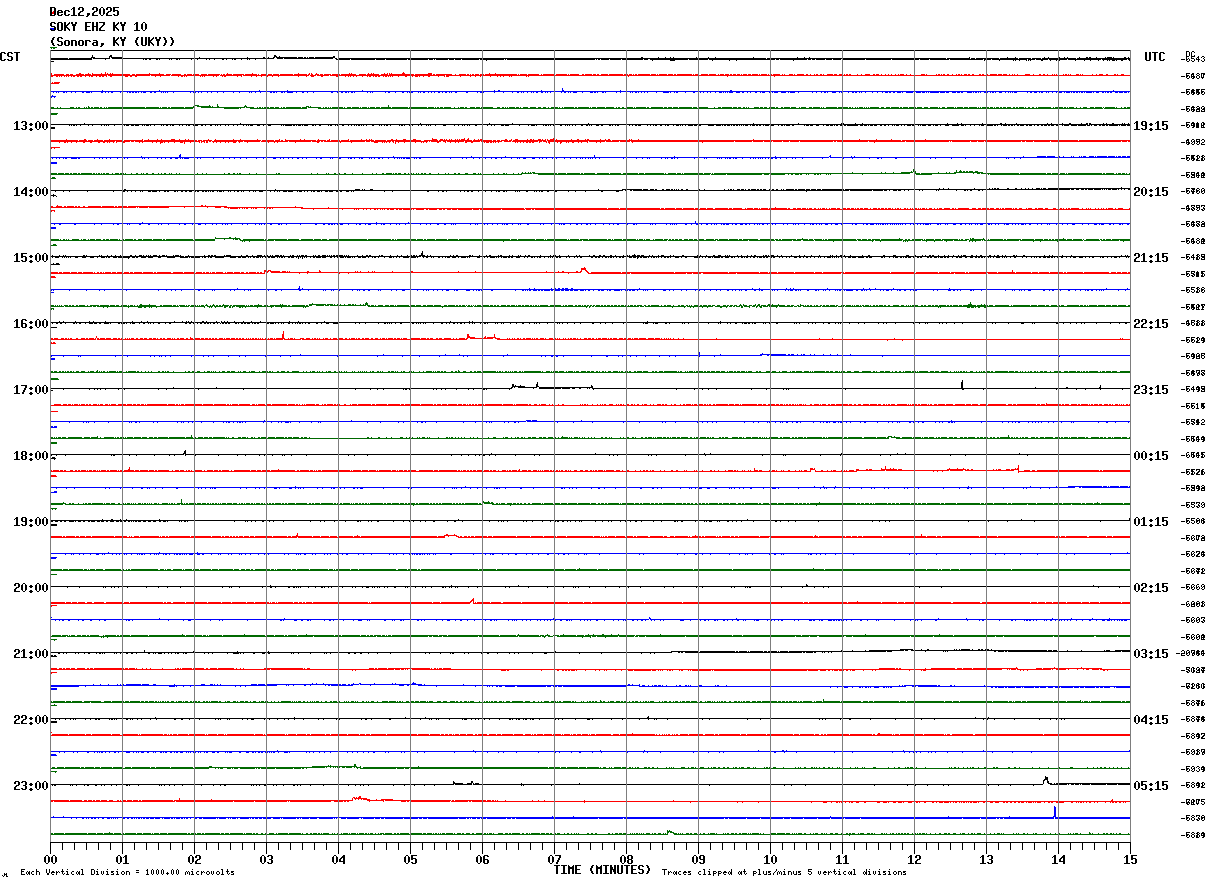Click the 05:15 UTC time label

click(1151, 786)
